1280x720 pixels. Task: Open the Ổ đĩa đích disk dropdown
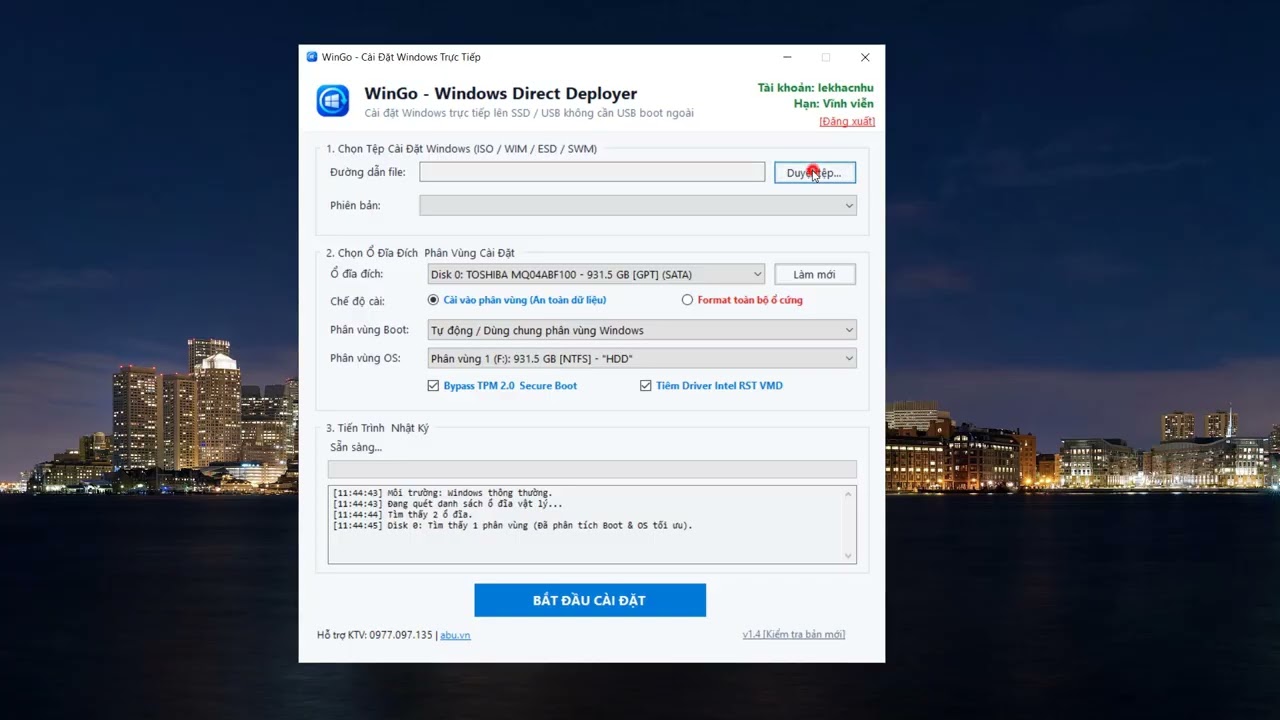[x=596, y=274]
